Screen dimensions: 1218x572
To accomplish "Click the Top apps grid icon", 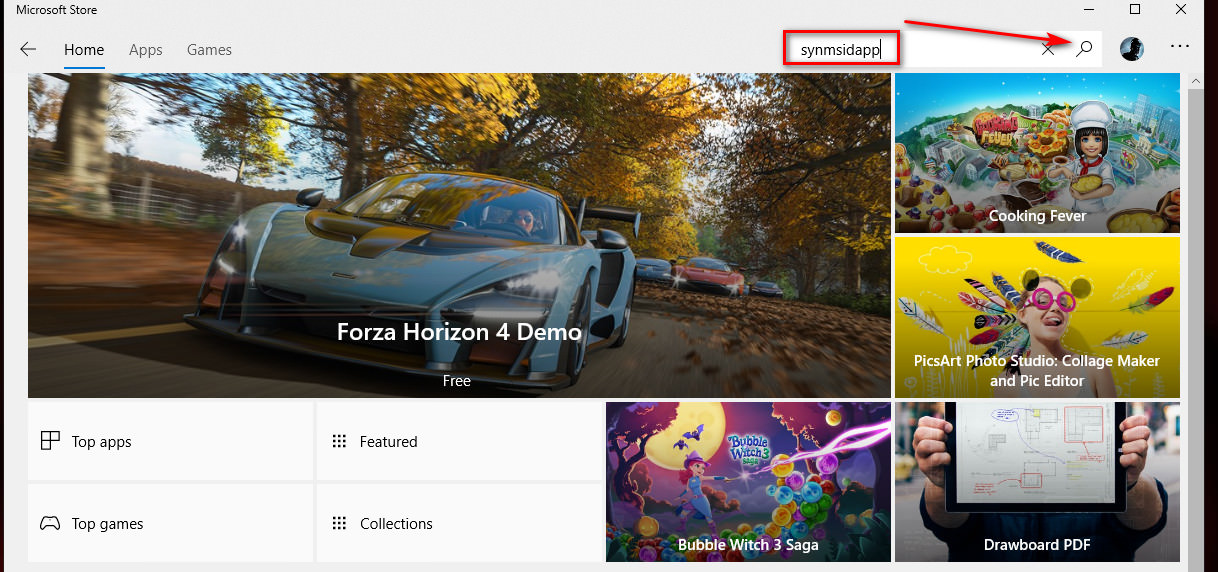I will tap(50, 441).
